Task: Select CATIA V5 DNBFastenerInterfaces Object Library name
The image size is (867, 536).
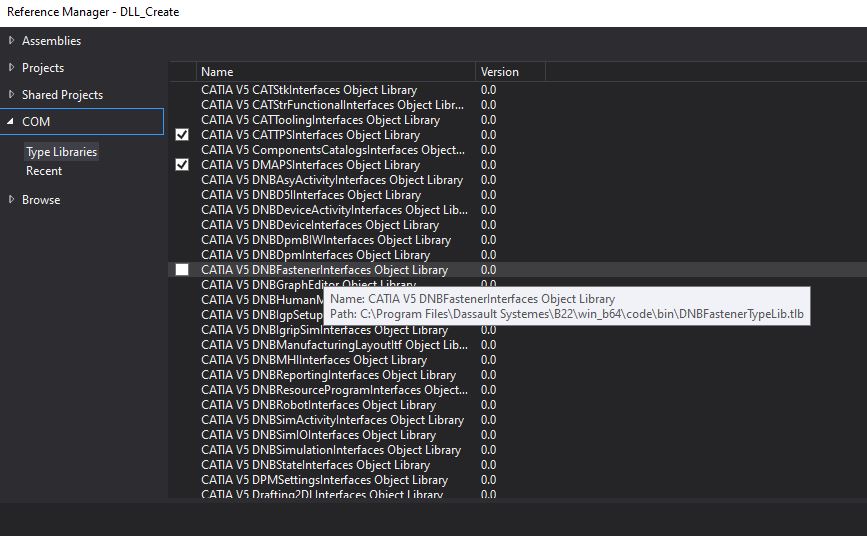Action: [x=325, y=270]
